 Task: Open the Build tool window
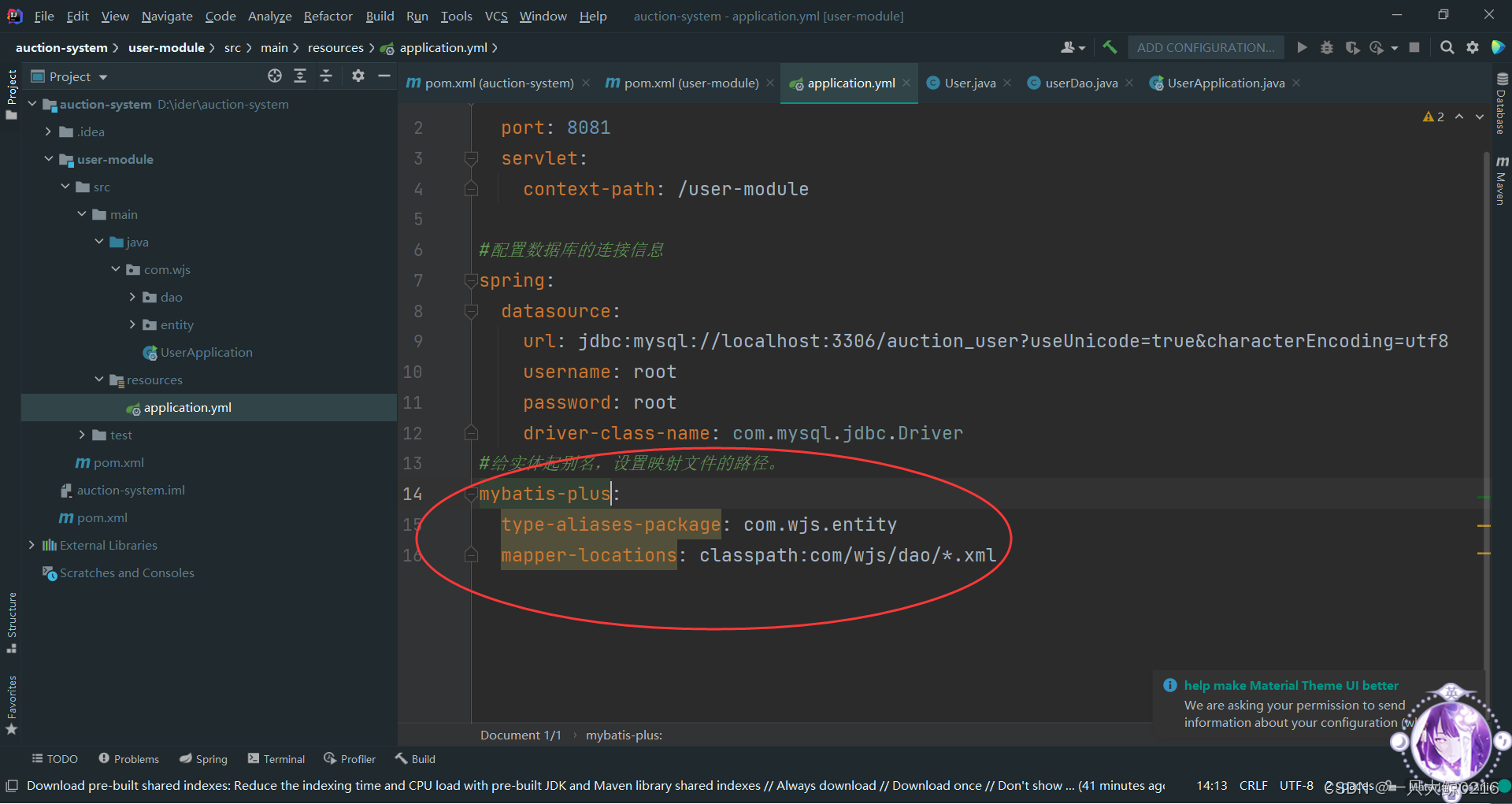415,759
